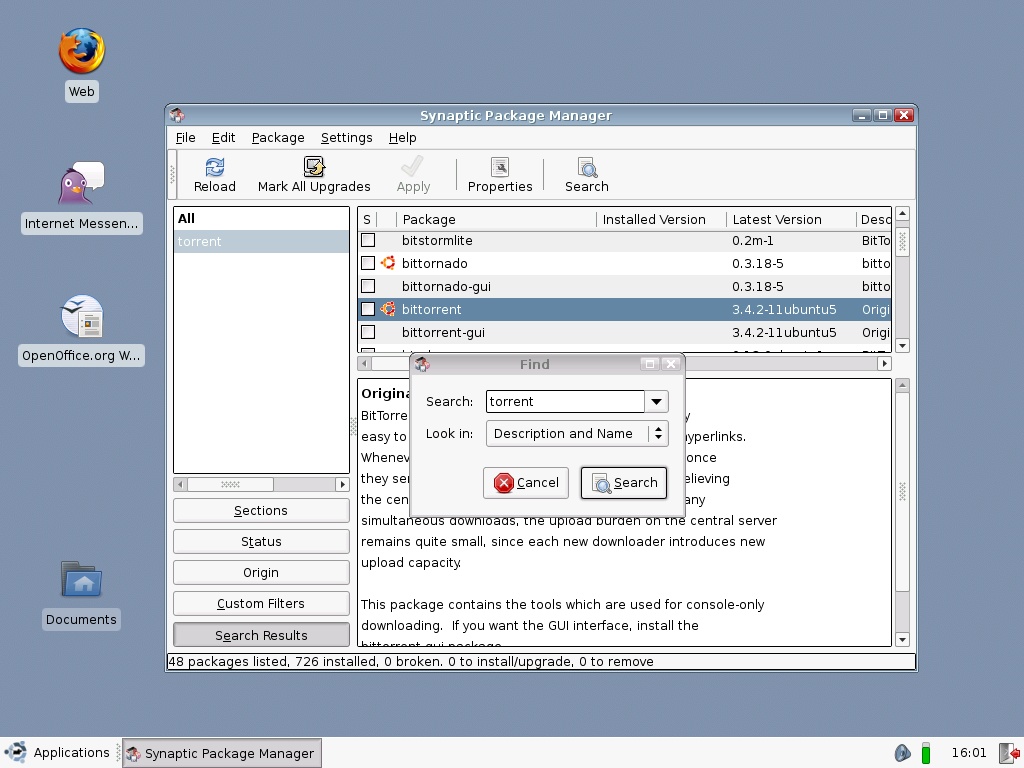Click the filter list scroll right arrow
1024x768 pixels.
[x=342, y=485]
